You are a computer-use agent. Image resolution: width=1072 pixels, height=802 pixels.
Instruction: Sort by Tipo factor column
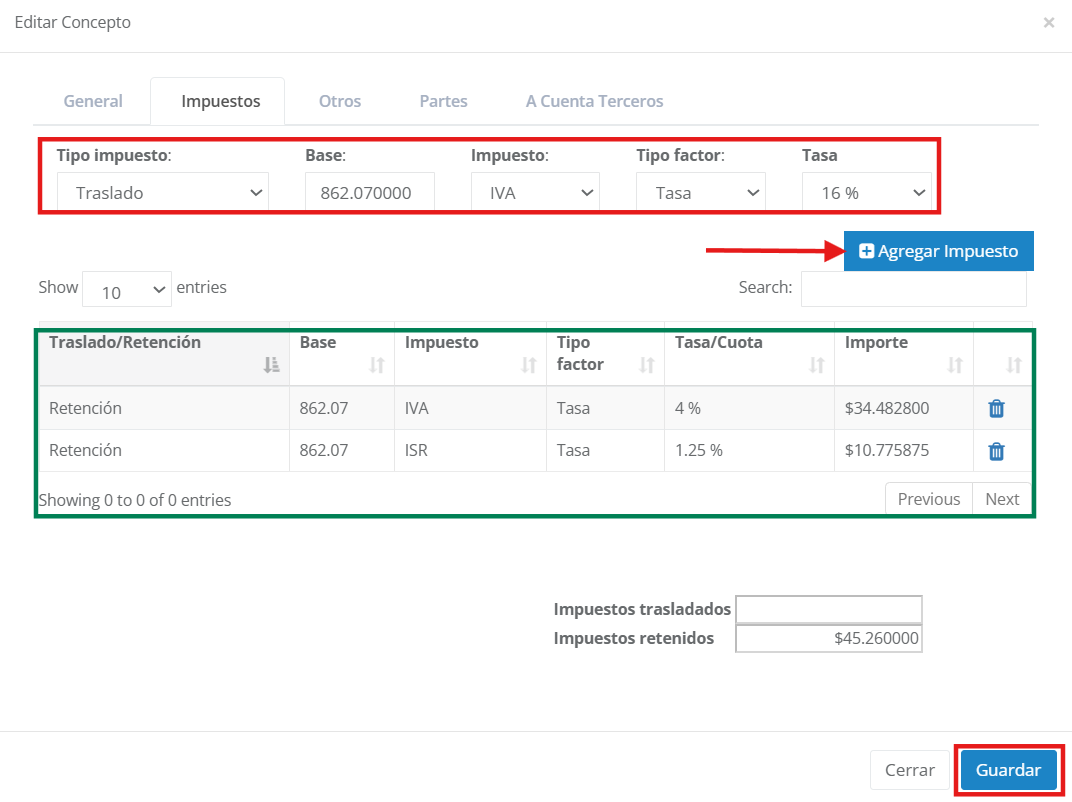(x=604, y=354)
